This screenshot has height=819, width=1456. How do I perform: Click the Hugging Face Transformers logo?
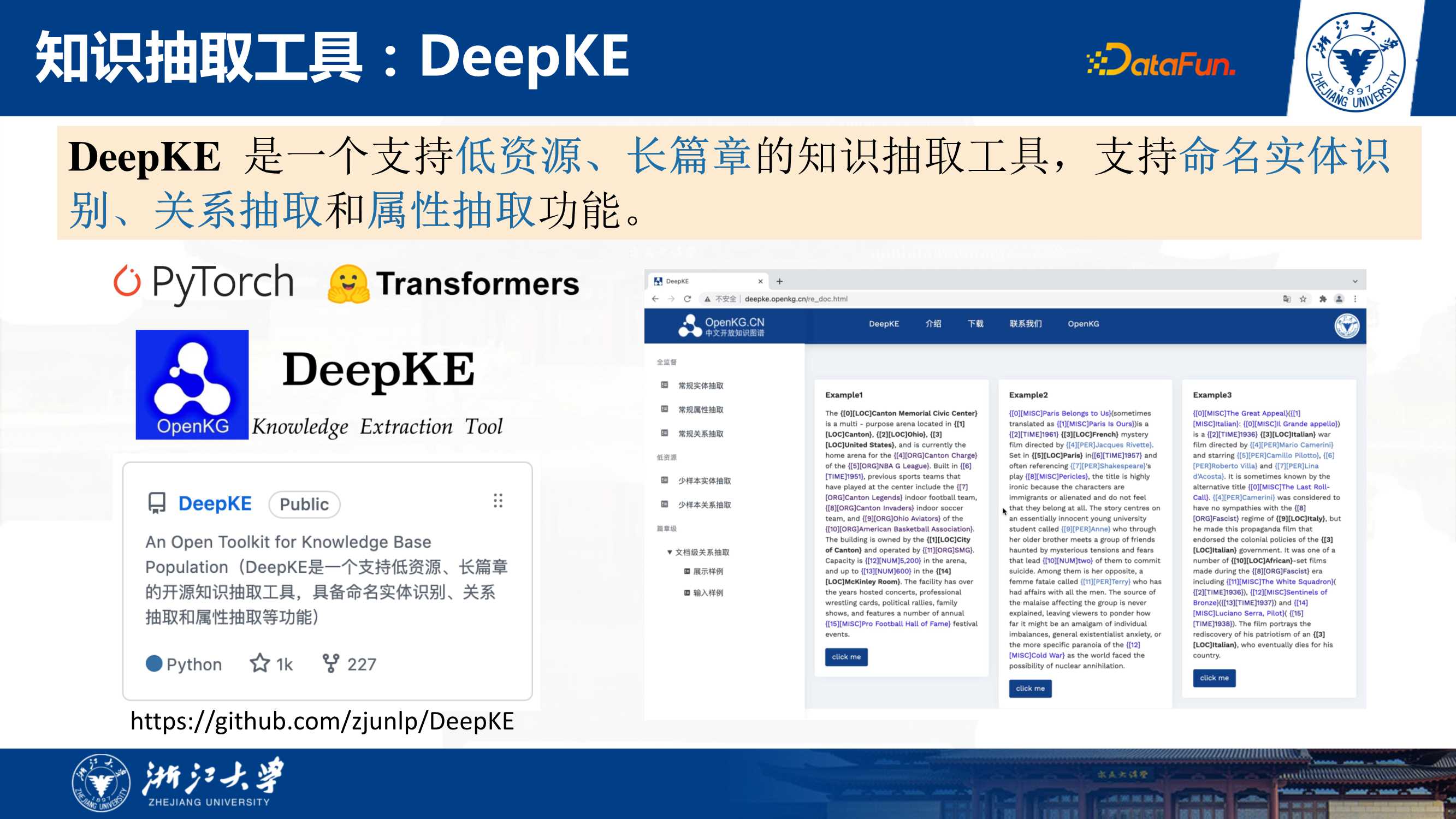tap(454, 284)
